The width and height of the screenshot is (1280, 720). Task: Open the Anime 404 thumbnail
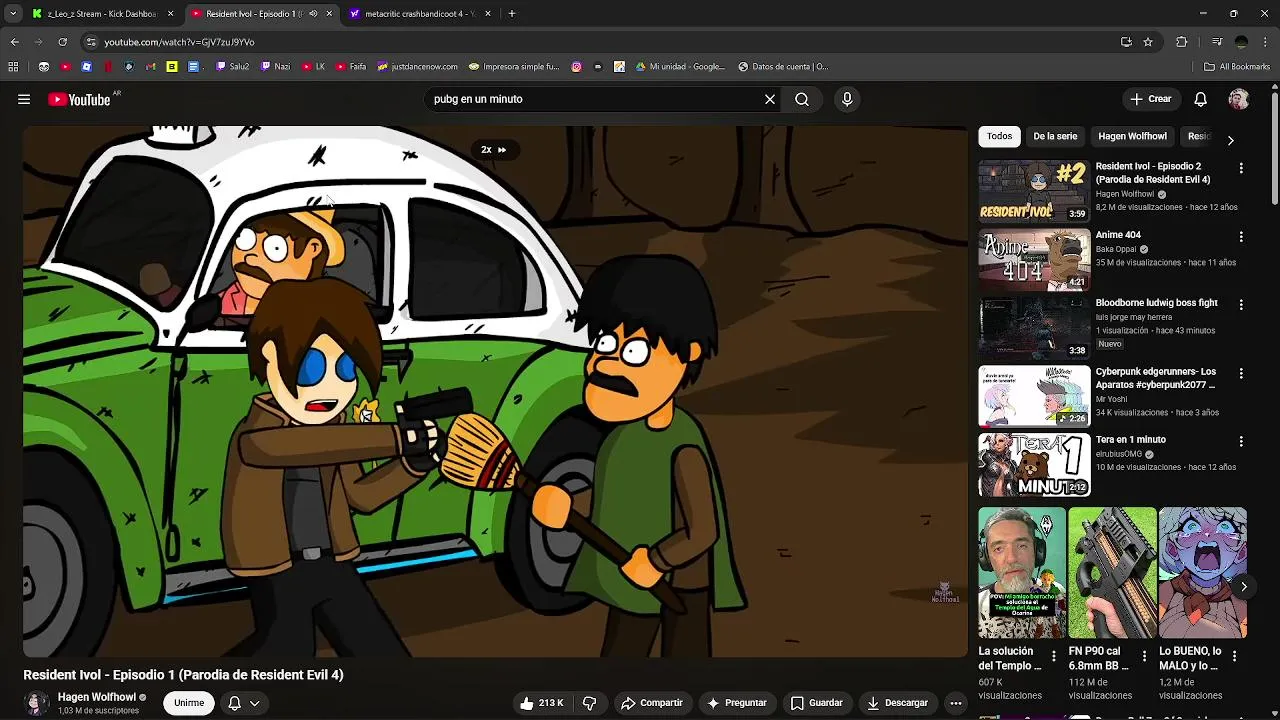coord(1034,259)
